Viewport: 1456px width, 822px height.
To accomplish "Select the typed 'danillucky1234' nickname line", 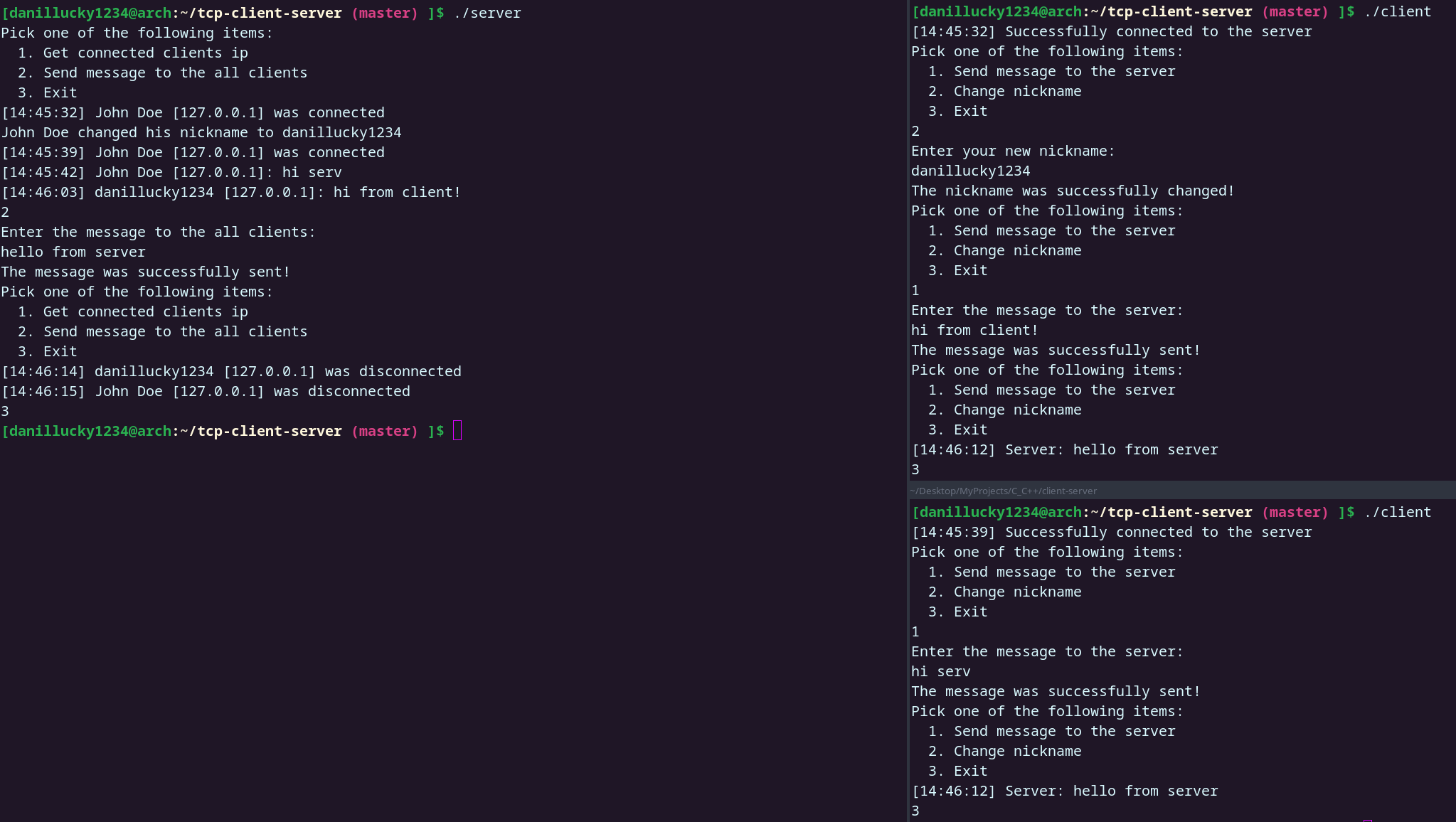I will (x=971, y=171).
